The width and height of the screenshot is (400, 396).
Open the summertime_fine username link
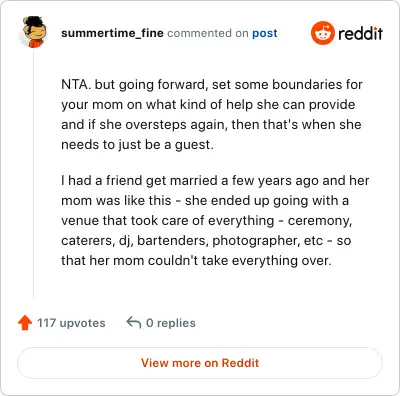(112, 33)
